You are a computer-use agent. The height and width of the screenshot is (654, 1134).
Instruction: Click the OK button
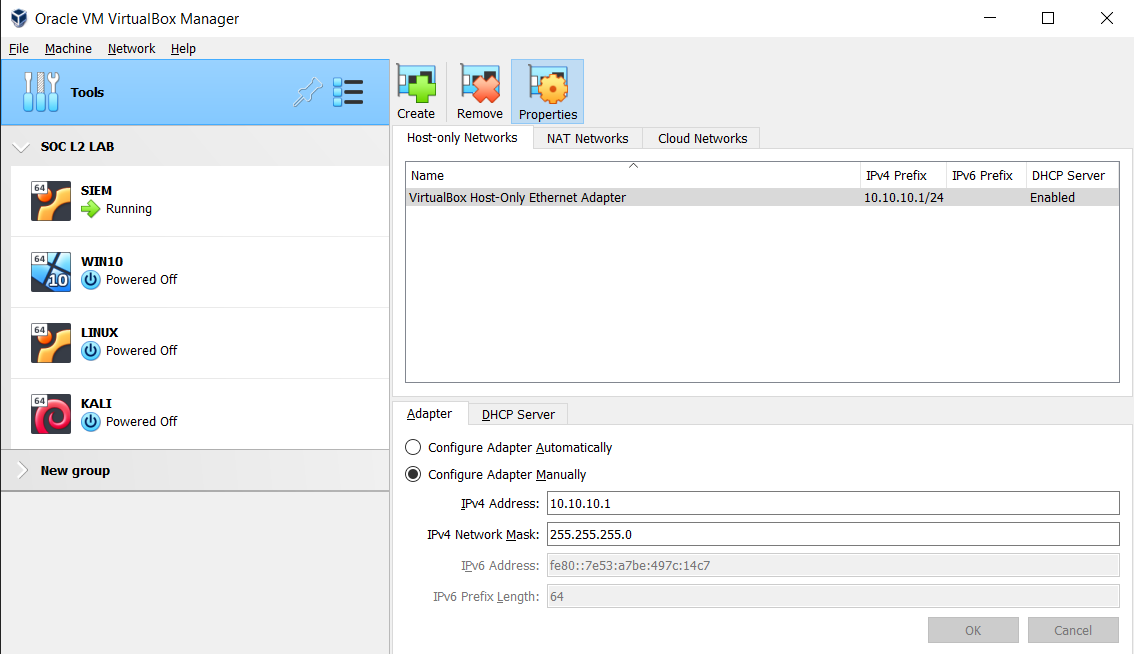(972, 630)
